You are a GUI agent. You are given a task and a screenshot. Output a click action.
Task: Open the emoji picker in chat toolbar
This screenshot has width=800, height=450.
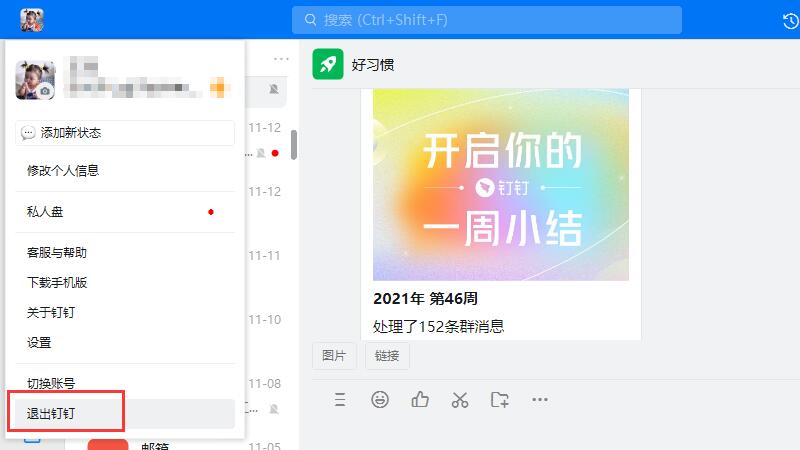point(380,400)
